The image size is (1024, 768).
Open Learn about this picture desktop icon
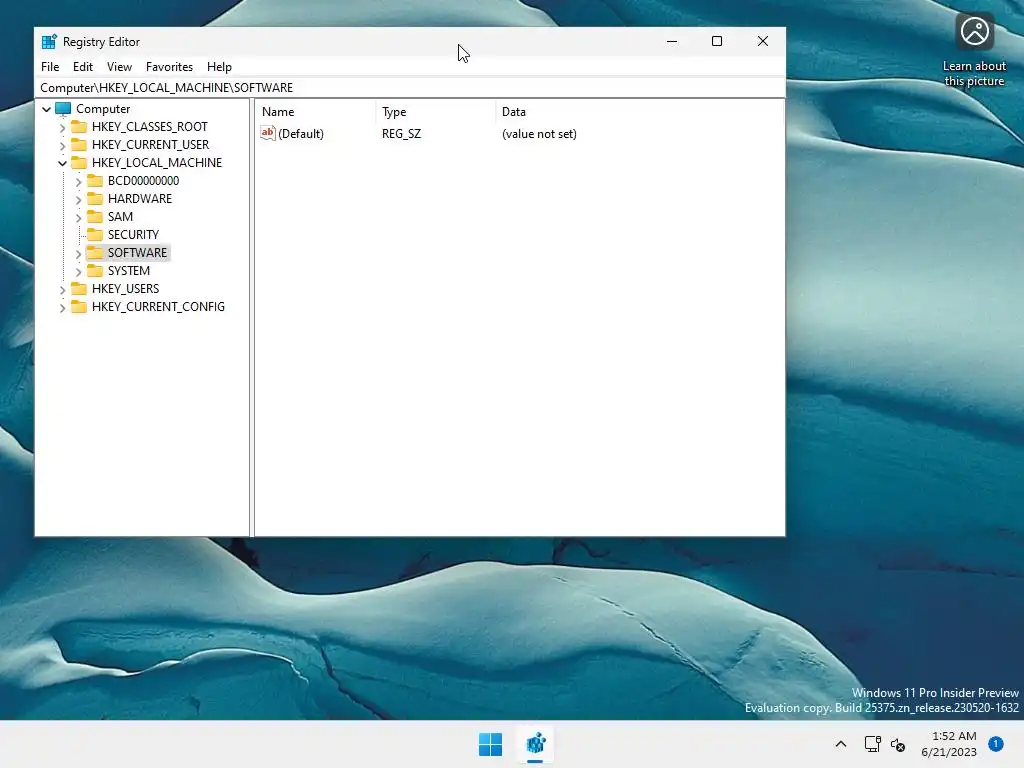(x=974, y=52)
